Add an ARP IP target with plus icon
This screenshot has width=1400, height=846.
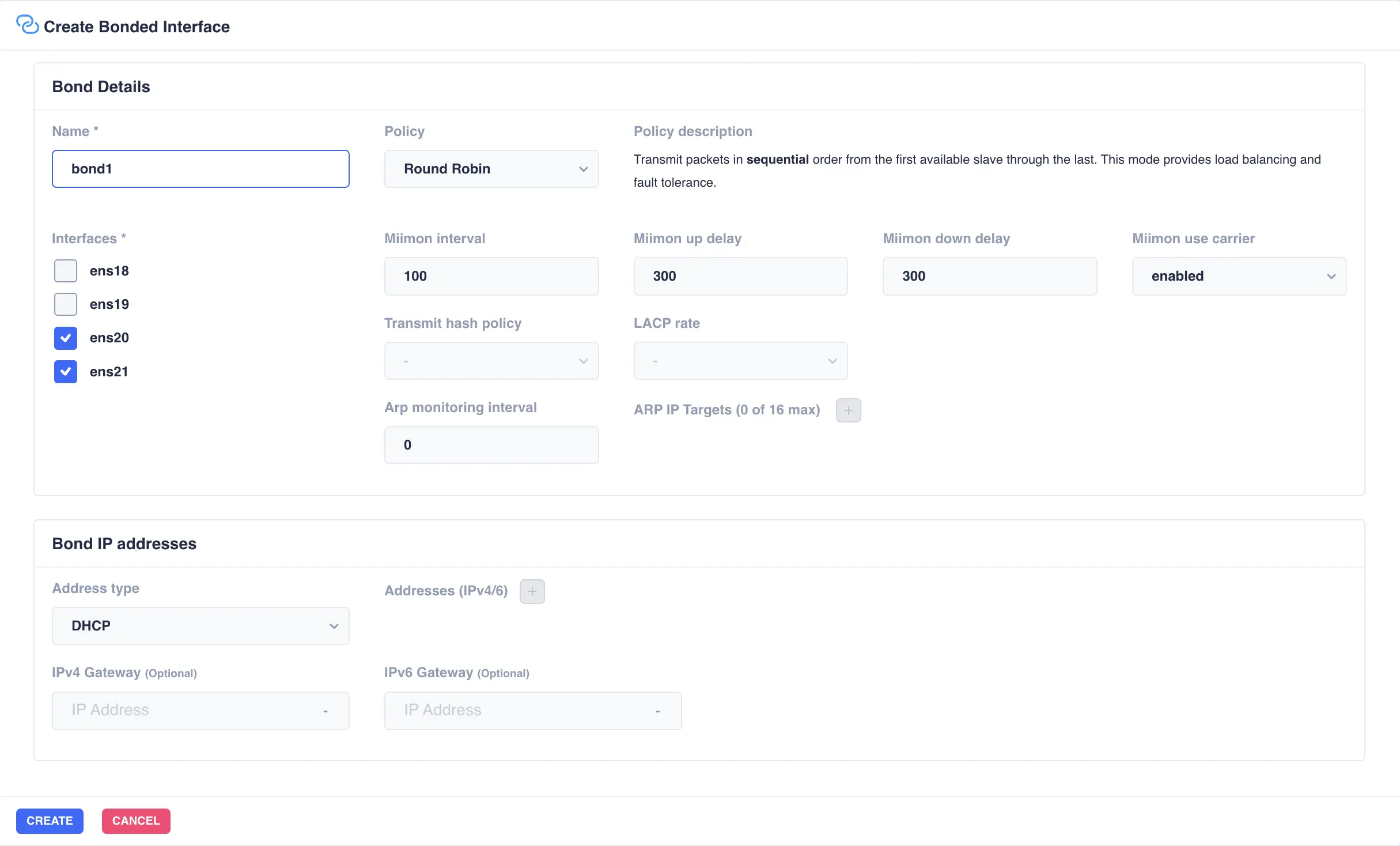848,410
